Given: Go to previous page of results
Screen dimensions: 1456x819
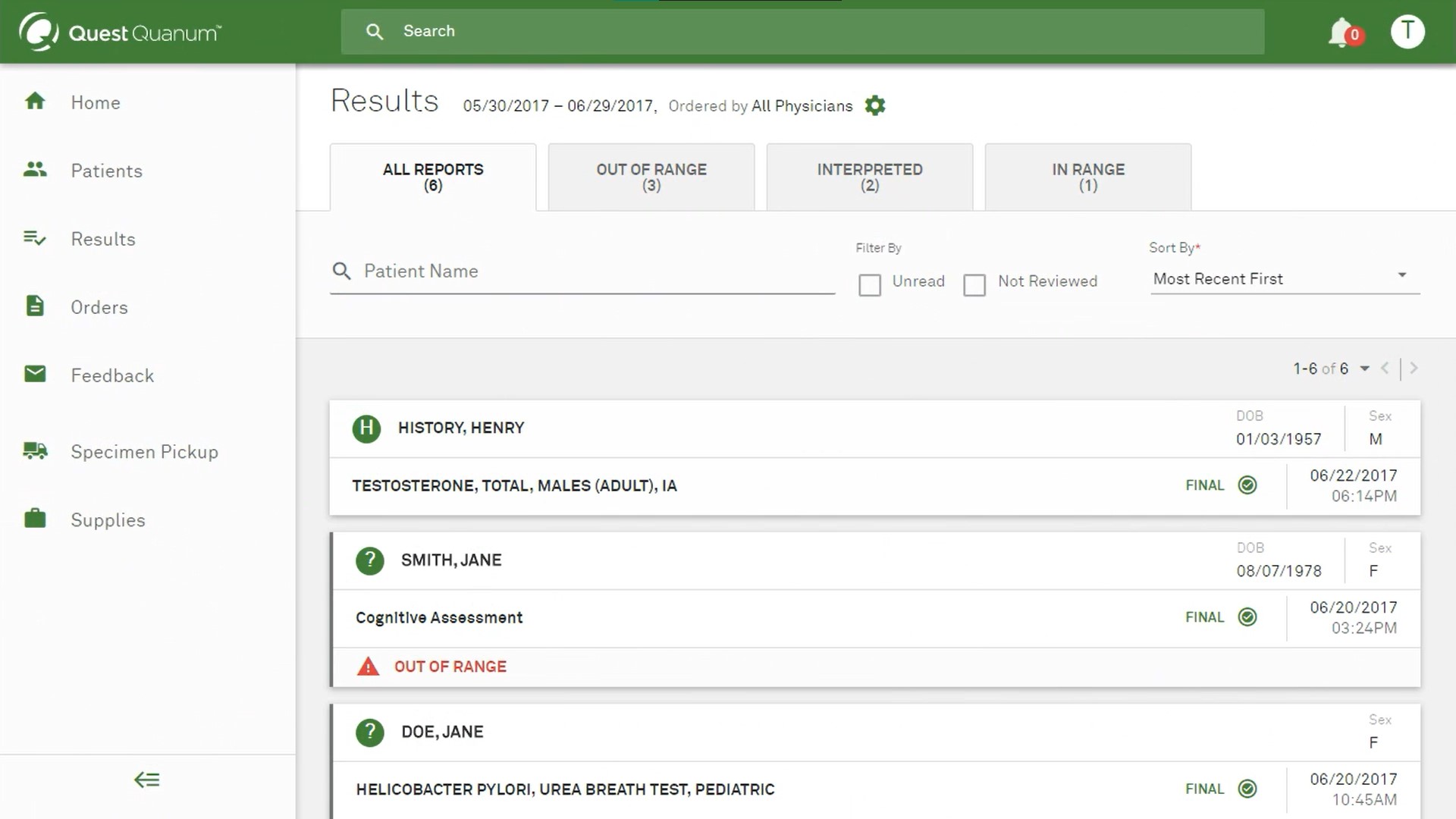Looking at the screenshot, I should (1385, 368).
